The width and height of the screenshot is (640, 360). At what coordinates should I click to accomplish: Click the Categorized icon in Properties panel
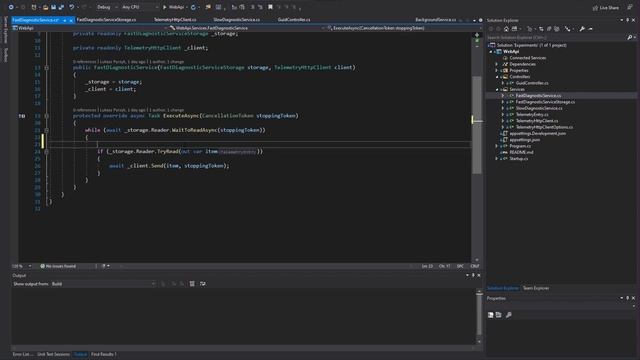[491, 315]
